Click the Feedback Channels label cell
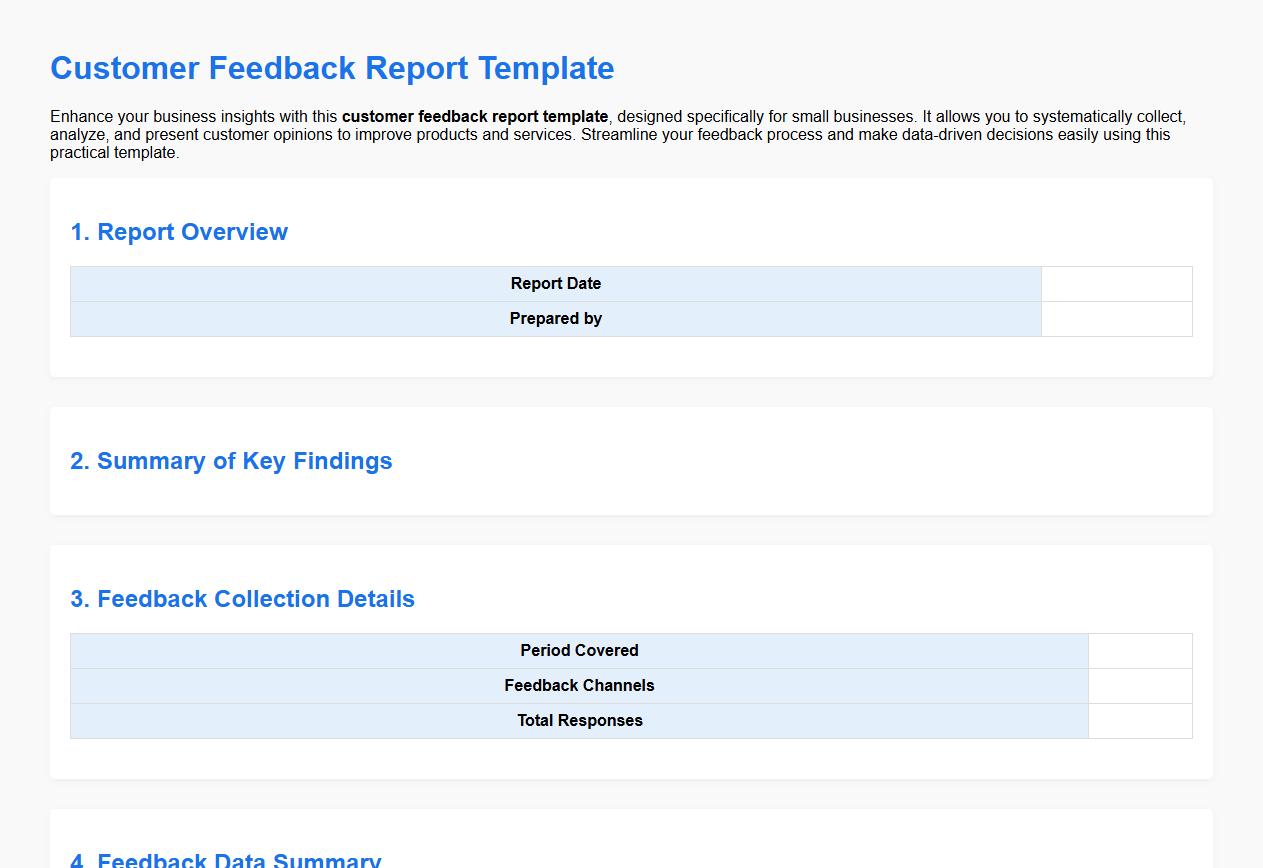This screenshot has width=1263, height=868. (578, 686)
